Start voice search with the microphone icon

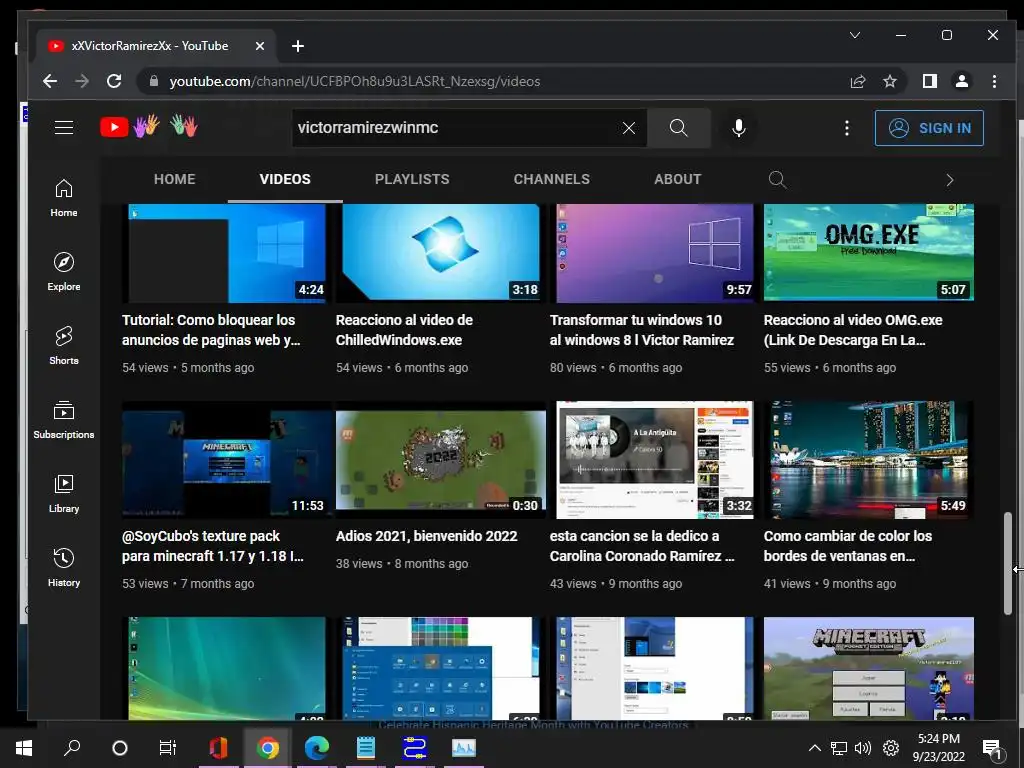coord(739,128)
